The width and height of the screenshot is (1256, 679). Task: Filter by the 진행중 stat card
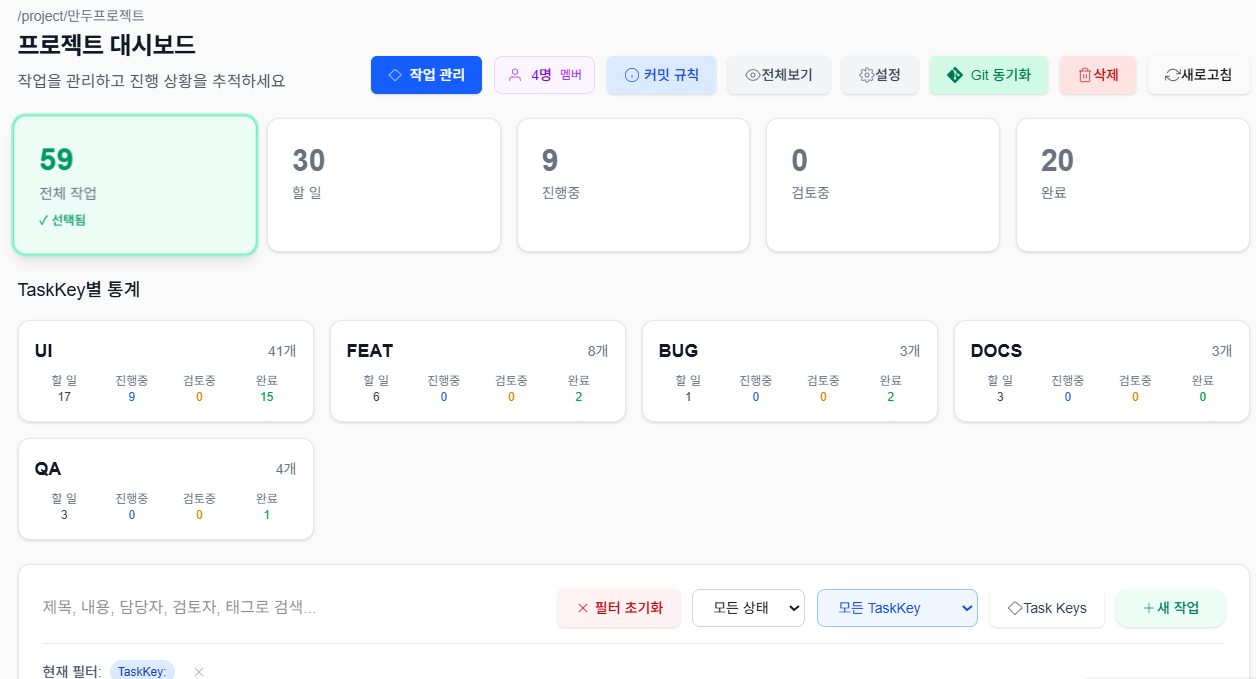point(633,185)
